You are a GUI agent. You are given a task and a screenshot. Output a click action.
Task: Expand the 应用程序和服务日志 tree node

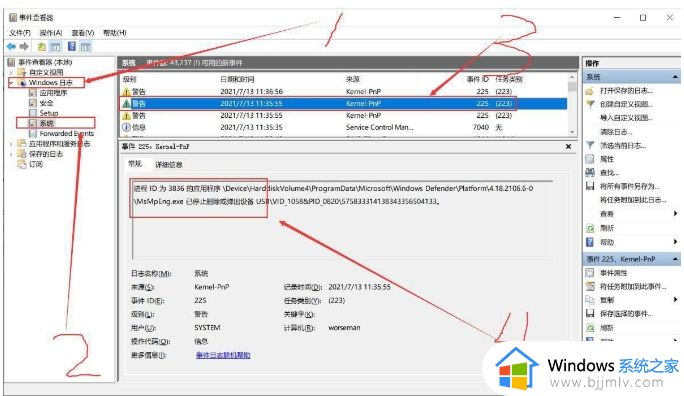[11, 143]
